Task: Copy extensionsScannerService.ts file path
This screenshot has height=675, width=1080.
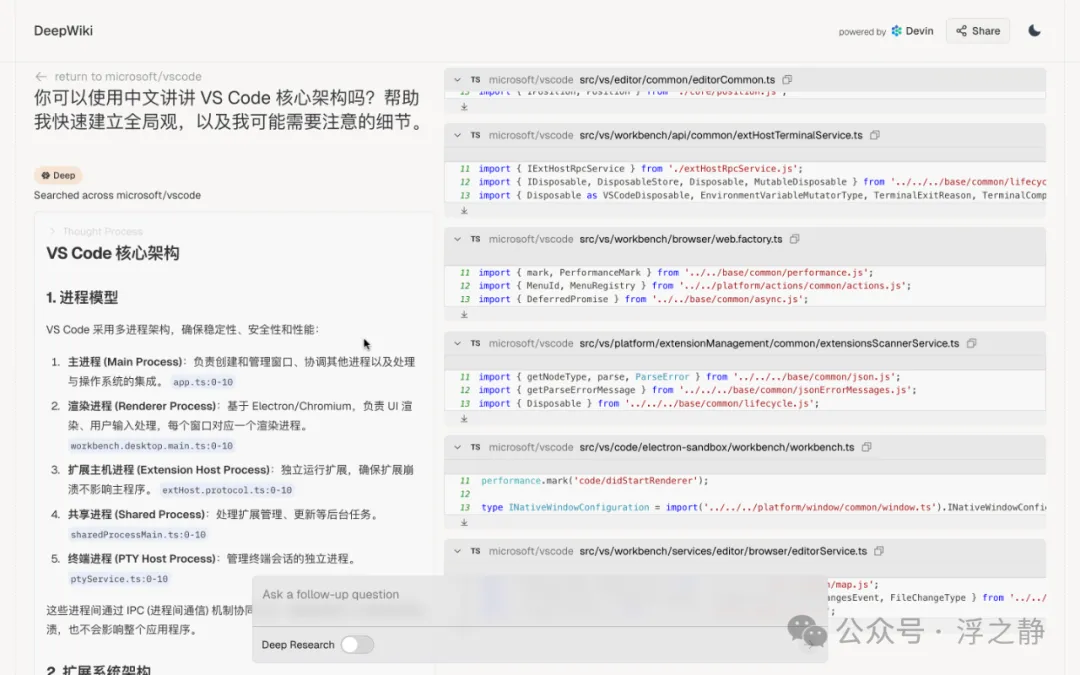Action: pyautogui.click(x=971, y=344)
